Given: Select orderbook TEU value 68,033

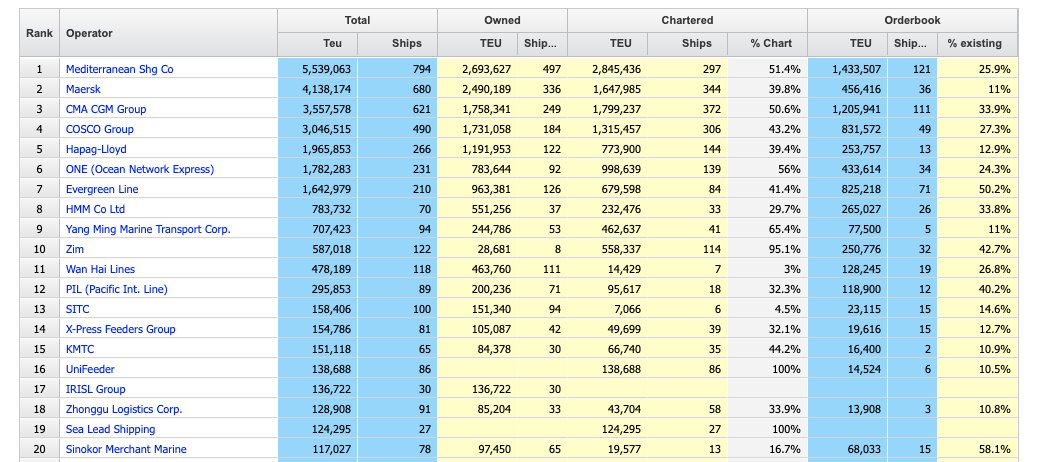Looking at the screenshot, I should tap(847, 449).
